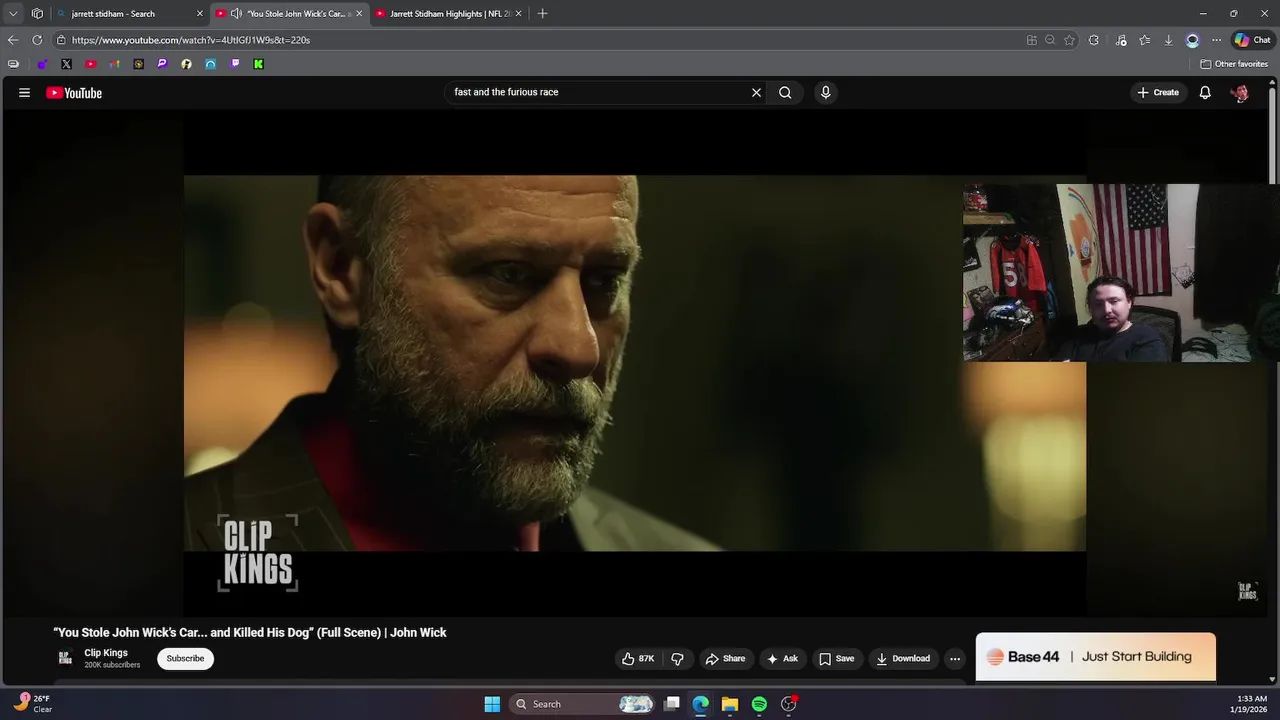Clear the YouTube search query with X
The height and width of the screenshot is (720, 1280).
(756, 92)
